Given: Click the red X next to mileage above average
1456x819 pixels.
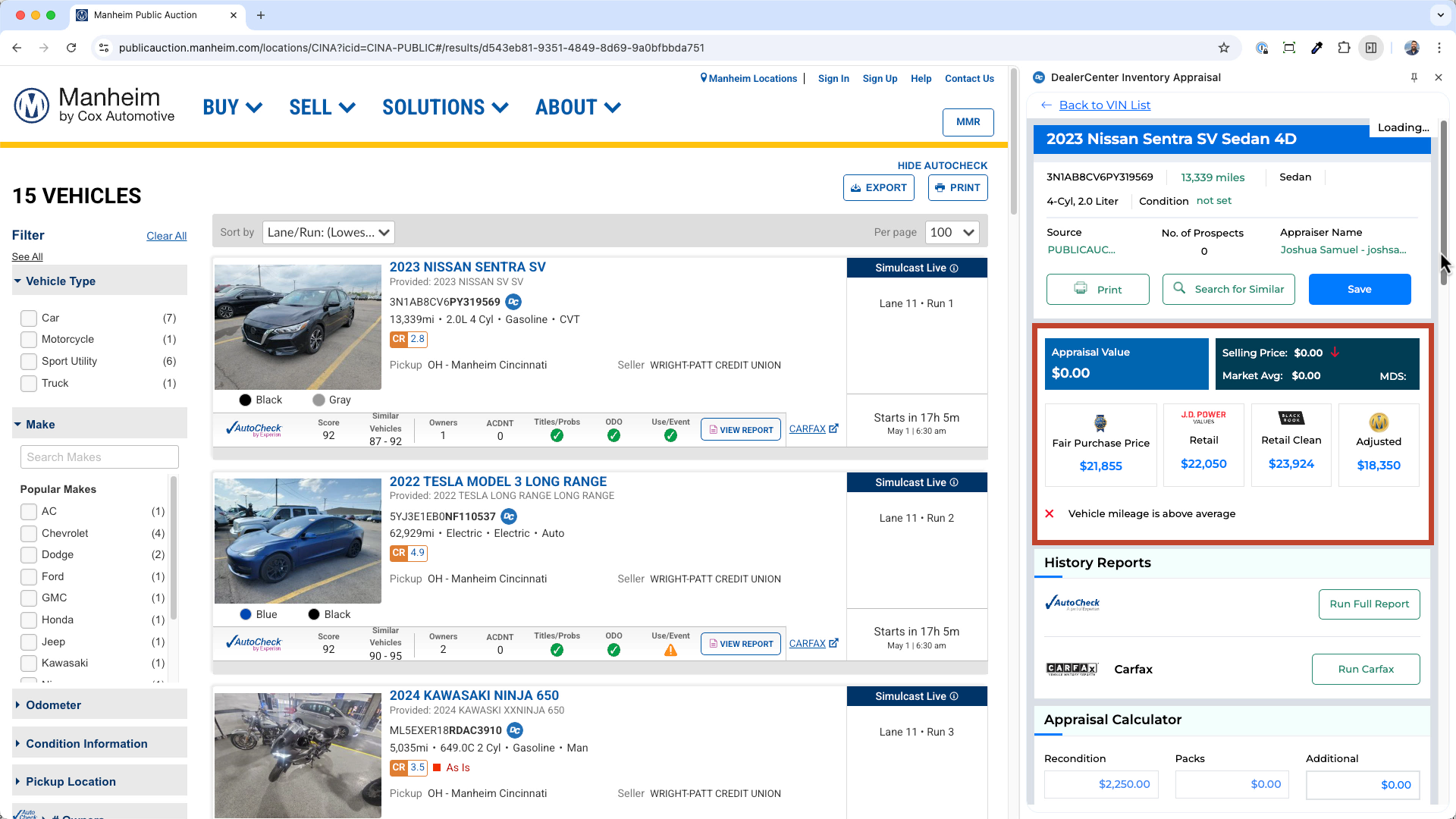Looking at the screenshot, I should click(1050, 514).
